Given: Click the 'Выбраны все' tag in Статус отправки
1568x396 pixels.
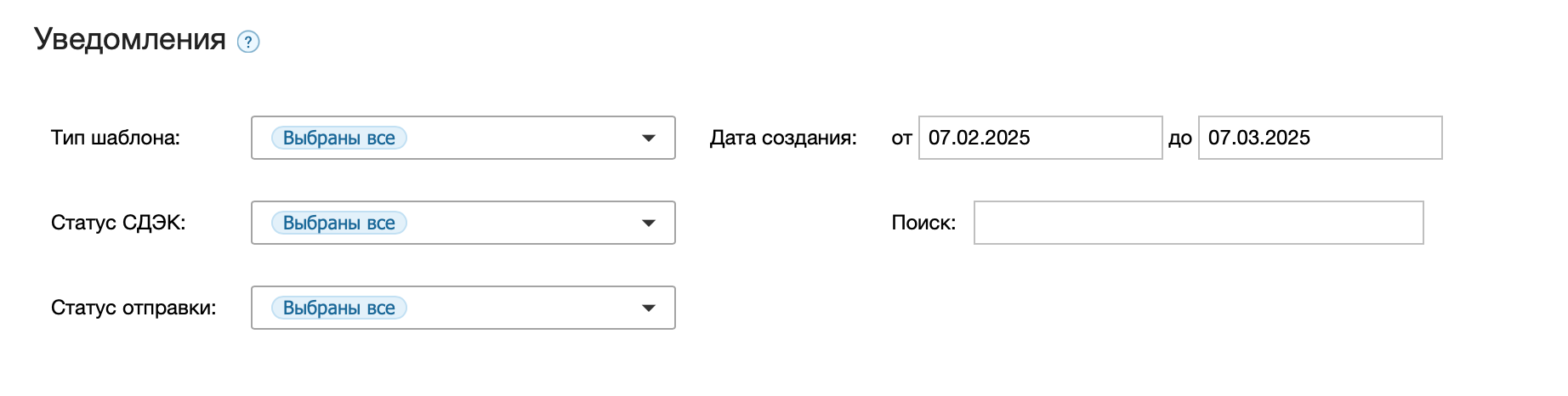Looking at the screenshot, I should pos(338,308).
